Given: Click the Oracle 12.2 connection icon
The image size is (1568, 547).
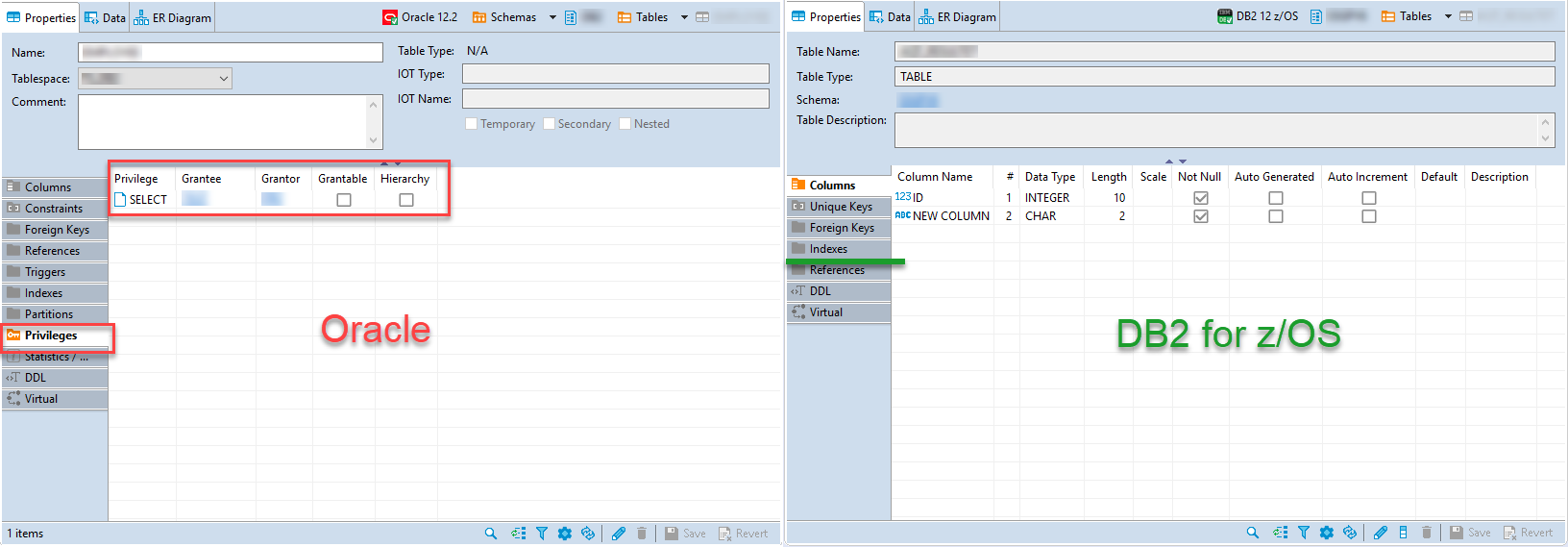Looking at the screenshot, I should pyautogui.click(x=390, y=17).
